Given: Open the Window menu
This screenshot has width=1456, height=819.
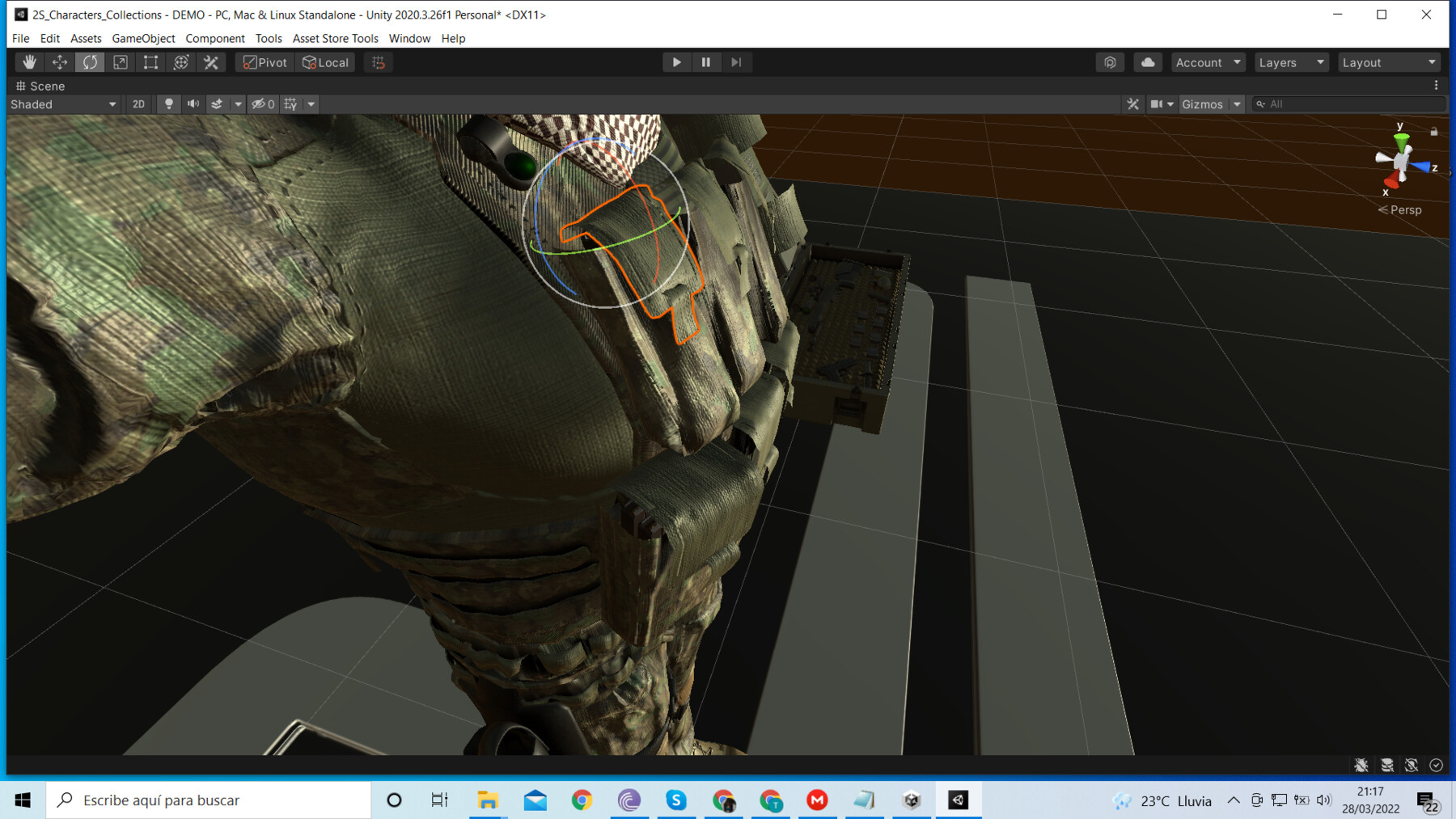Looking at the screenshot, I should pyautogui.click(x=409, y=38).
